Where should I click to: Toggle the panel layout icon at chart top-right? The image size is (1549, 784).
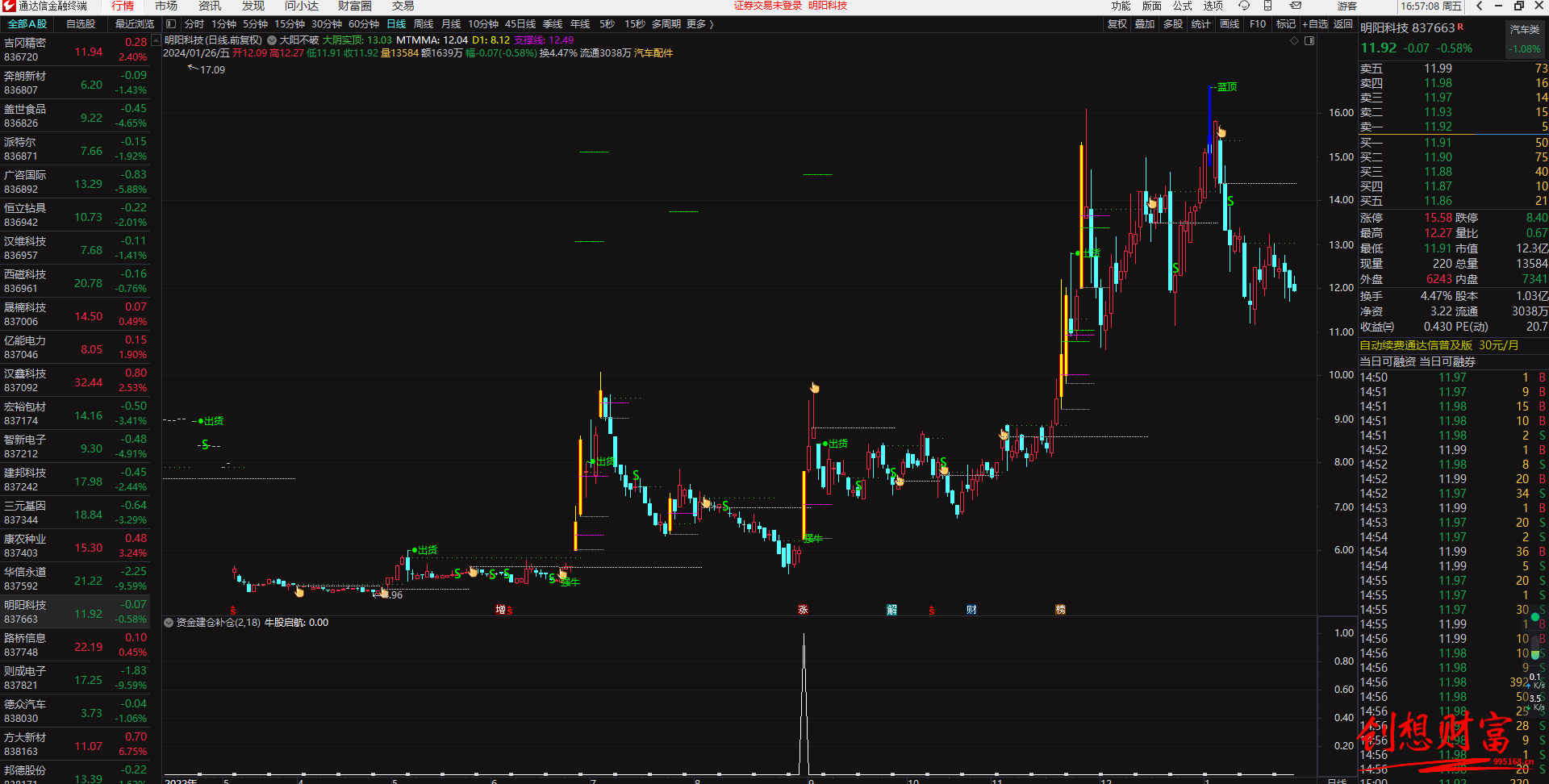pyautogui.click(x=1309, y=40)
